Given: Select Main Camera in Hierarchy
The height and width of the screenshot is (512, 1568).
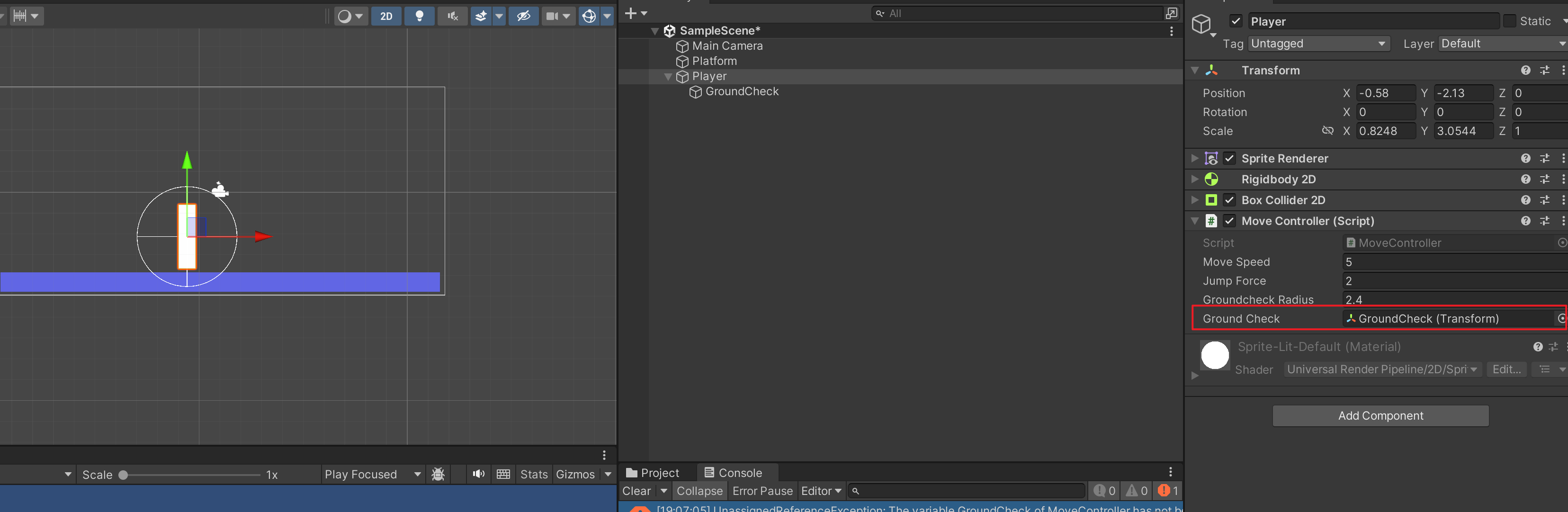Looking at the screenshot, I should pyautogui.click(x=727, y=45).
